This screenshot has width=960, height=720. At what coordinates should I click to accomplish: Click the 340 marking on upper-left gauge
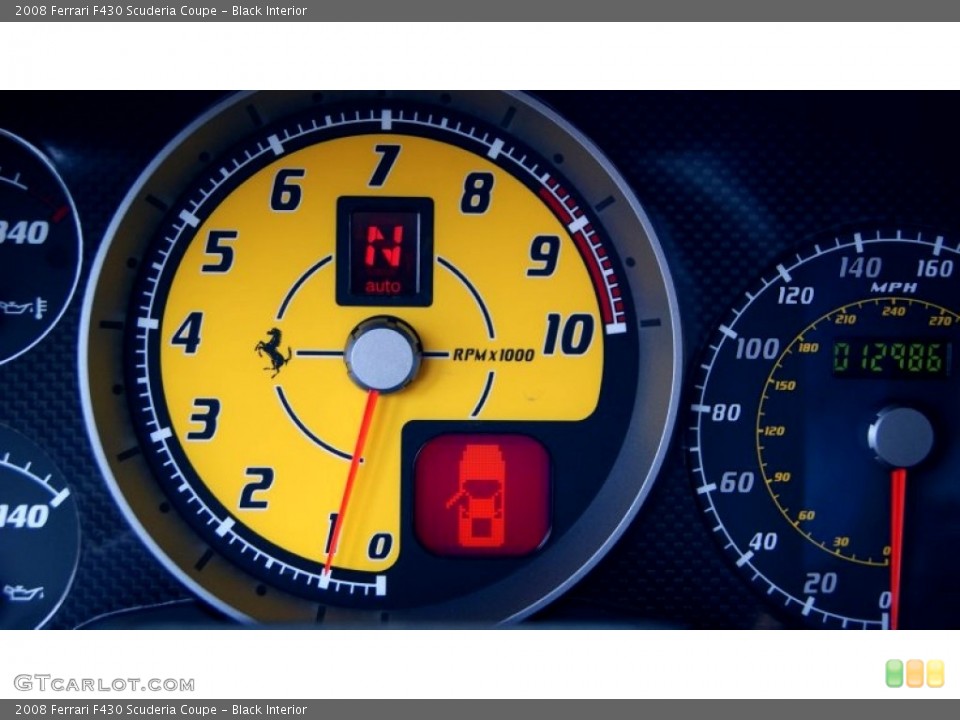pyautogui.click(x=23, y=233)
